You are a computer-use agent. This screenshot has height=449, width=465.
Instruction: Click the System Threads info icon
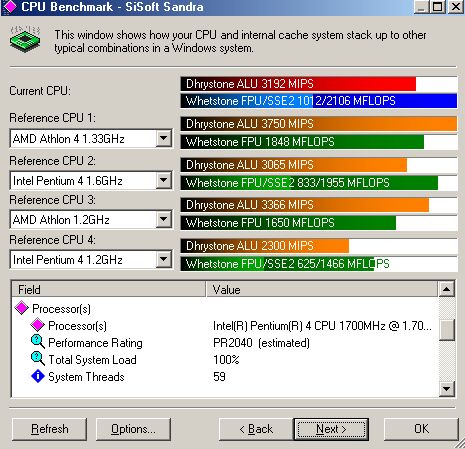(x=38, y=376)
